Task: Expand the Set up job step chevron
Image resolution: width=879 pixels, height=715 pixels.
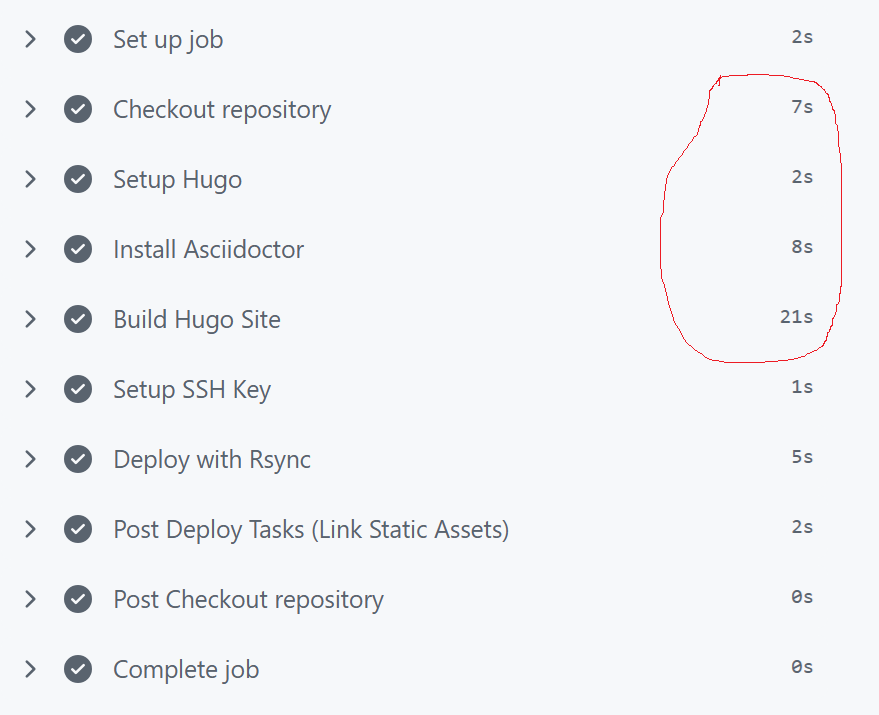Action: [31, 40]
